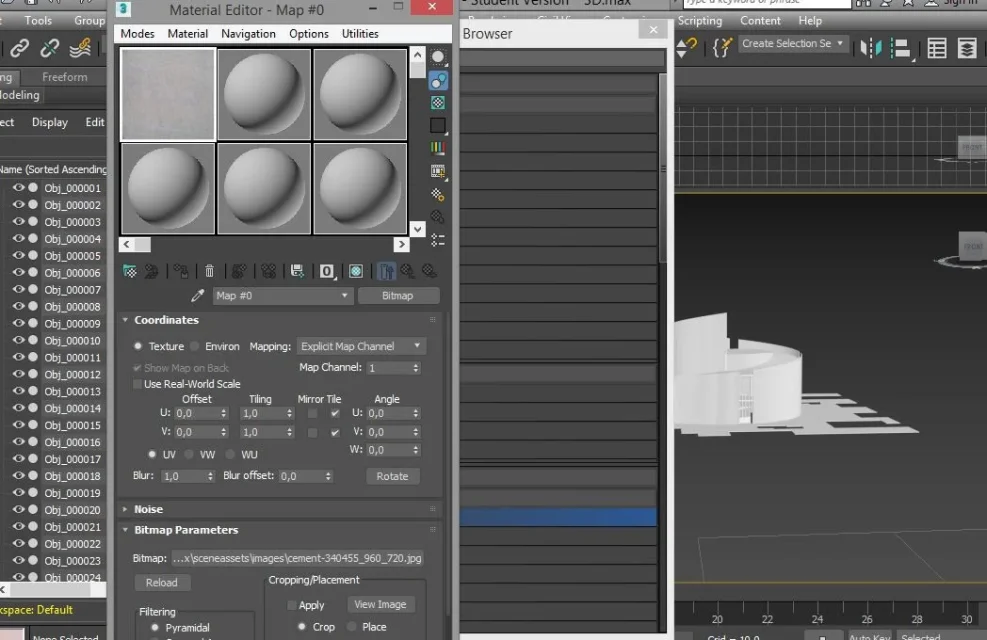The width and height of the screenshot is (987, 640).
Task: Click the Rotate button
Action: (x=392, y=476)
